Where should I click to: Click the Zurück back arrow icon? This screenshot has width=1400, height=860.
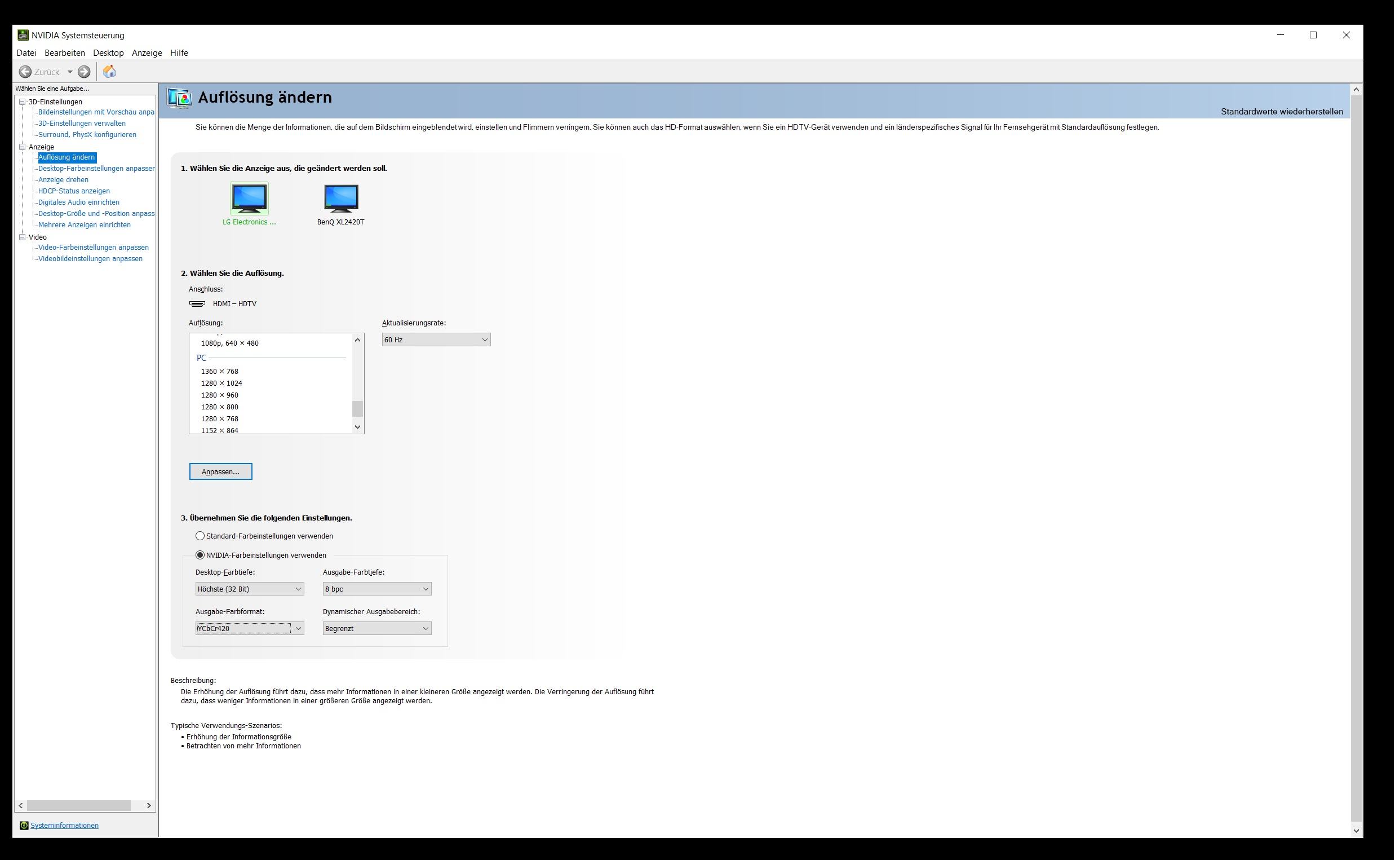point(25,72)
